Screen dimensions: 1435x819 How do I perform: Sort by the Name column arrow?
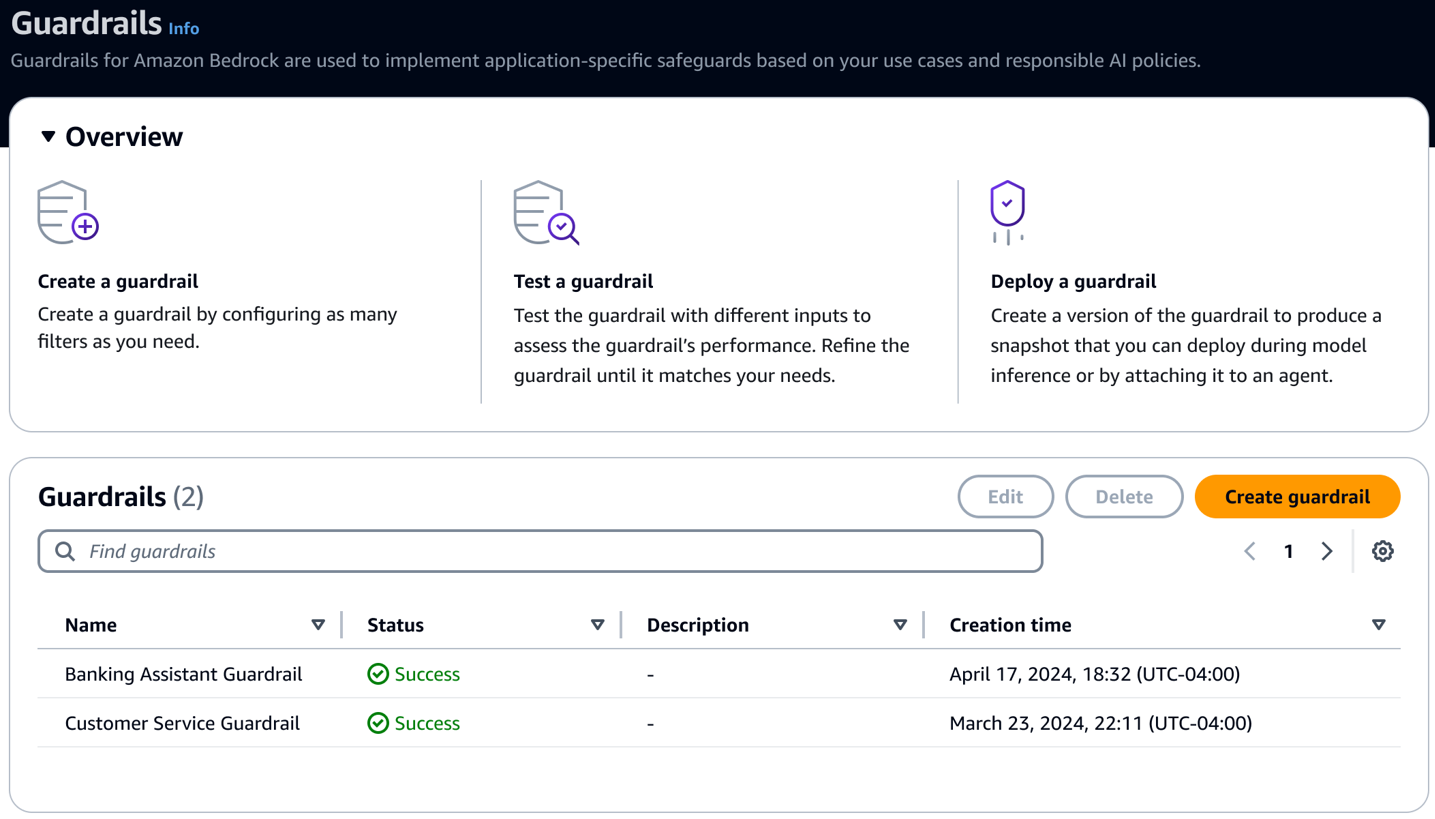(x=318, y=625)
